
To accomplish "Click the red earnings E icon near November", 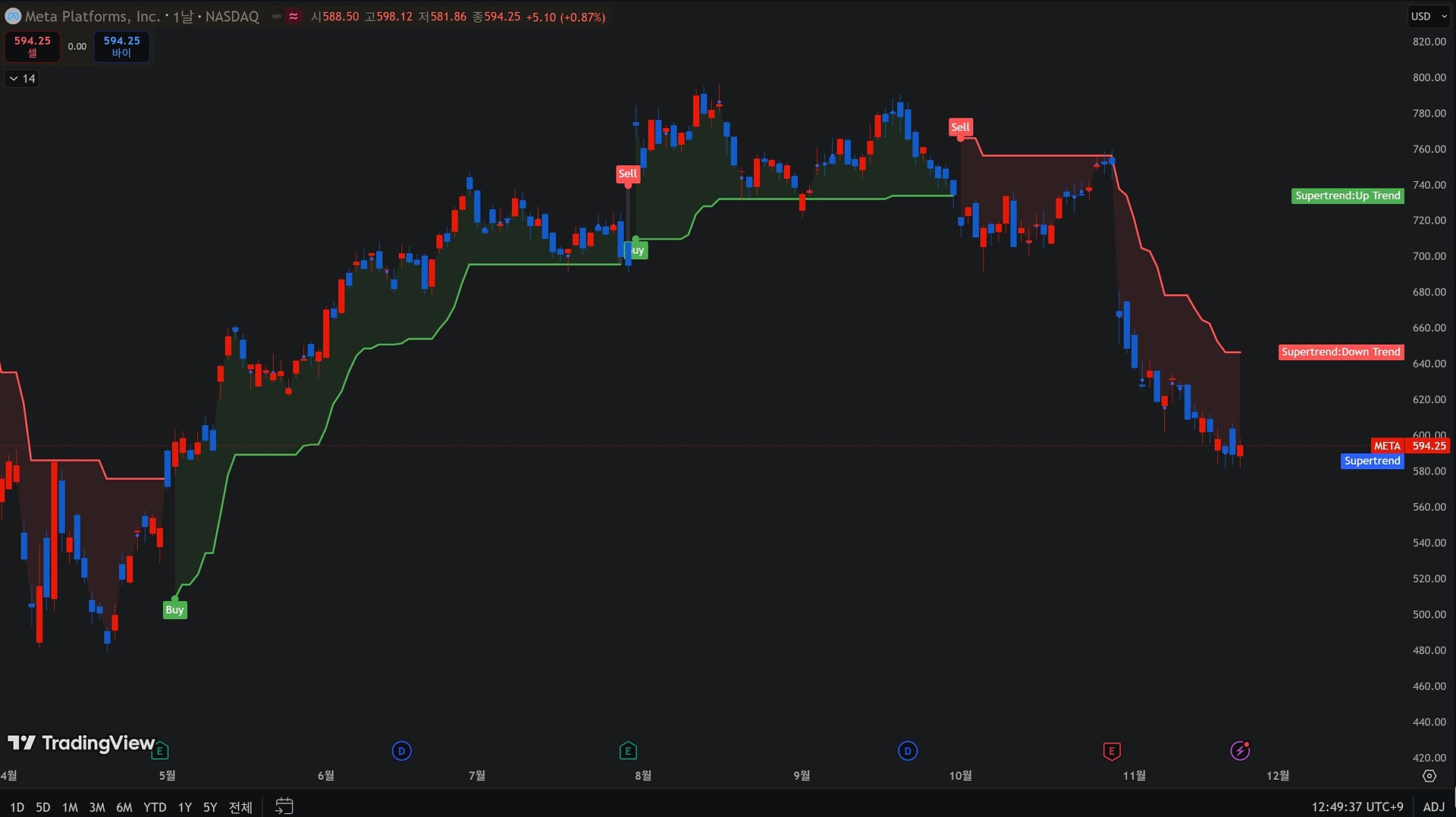I will pos(1112,751).
